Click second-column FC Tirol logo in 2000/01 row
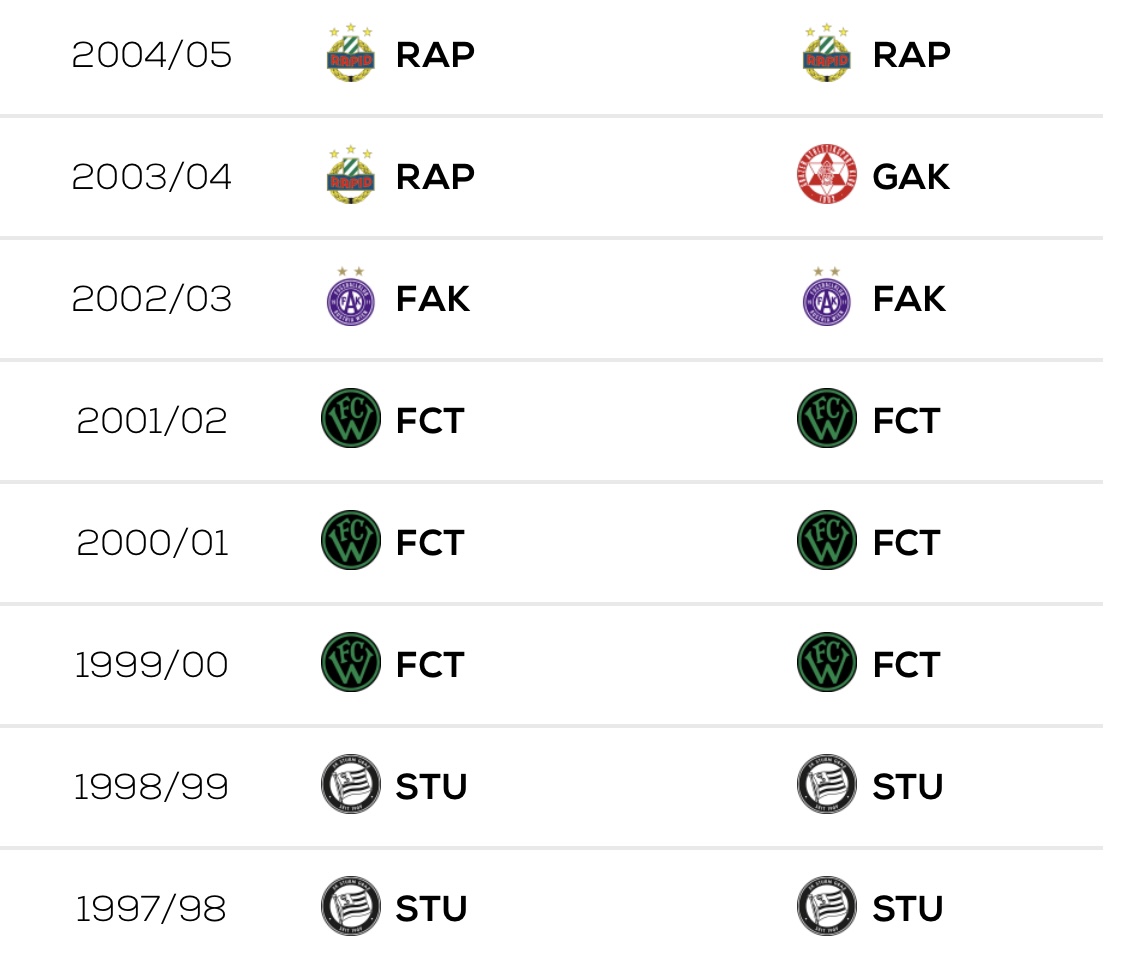 pyautogui.click(x=827, y=541)
